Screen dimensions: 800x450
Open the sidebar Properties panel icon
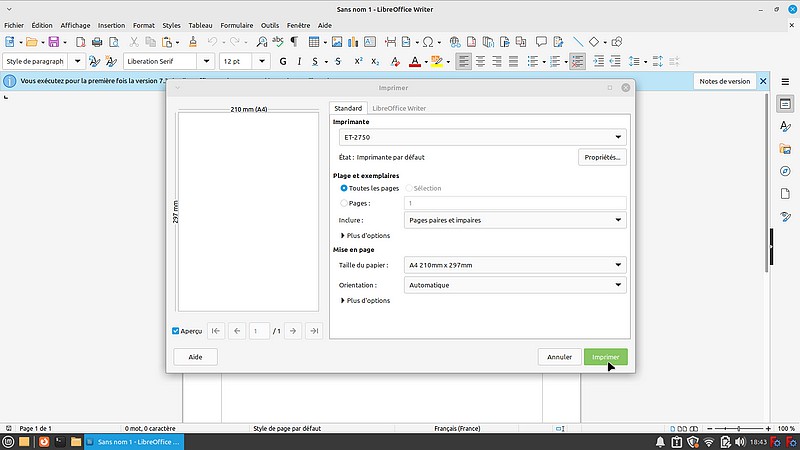click(x=785, y=104)
